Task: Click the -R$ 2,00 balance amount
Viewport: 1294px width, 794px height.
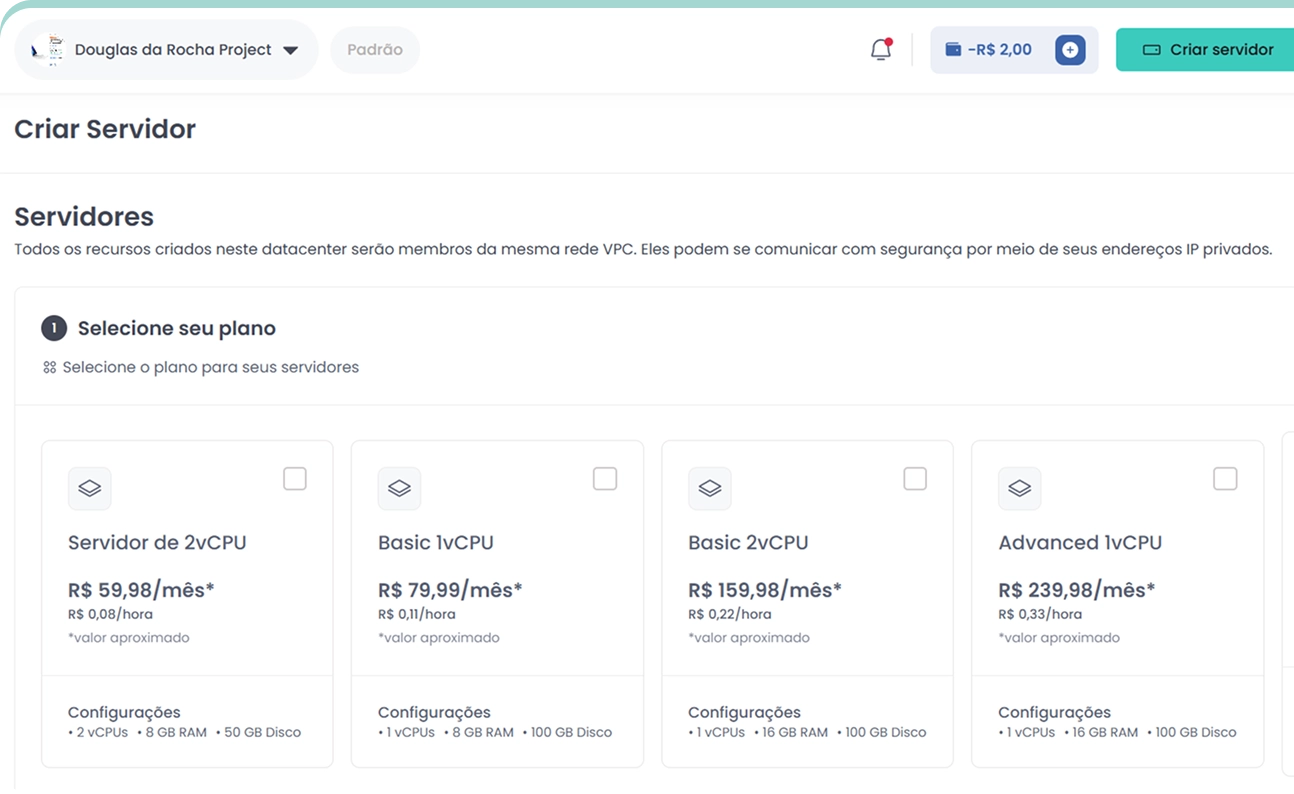Action: point(1000,49)
